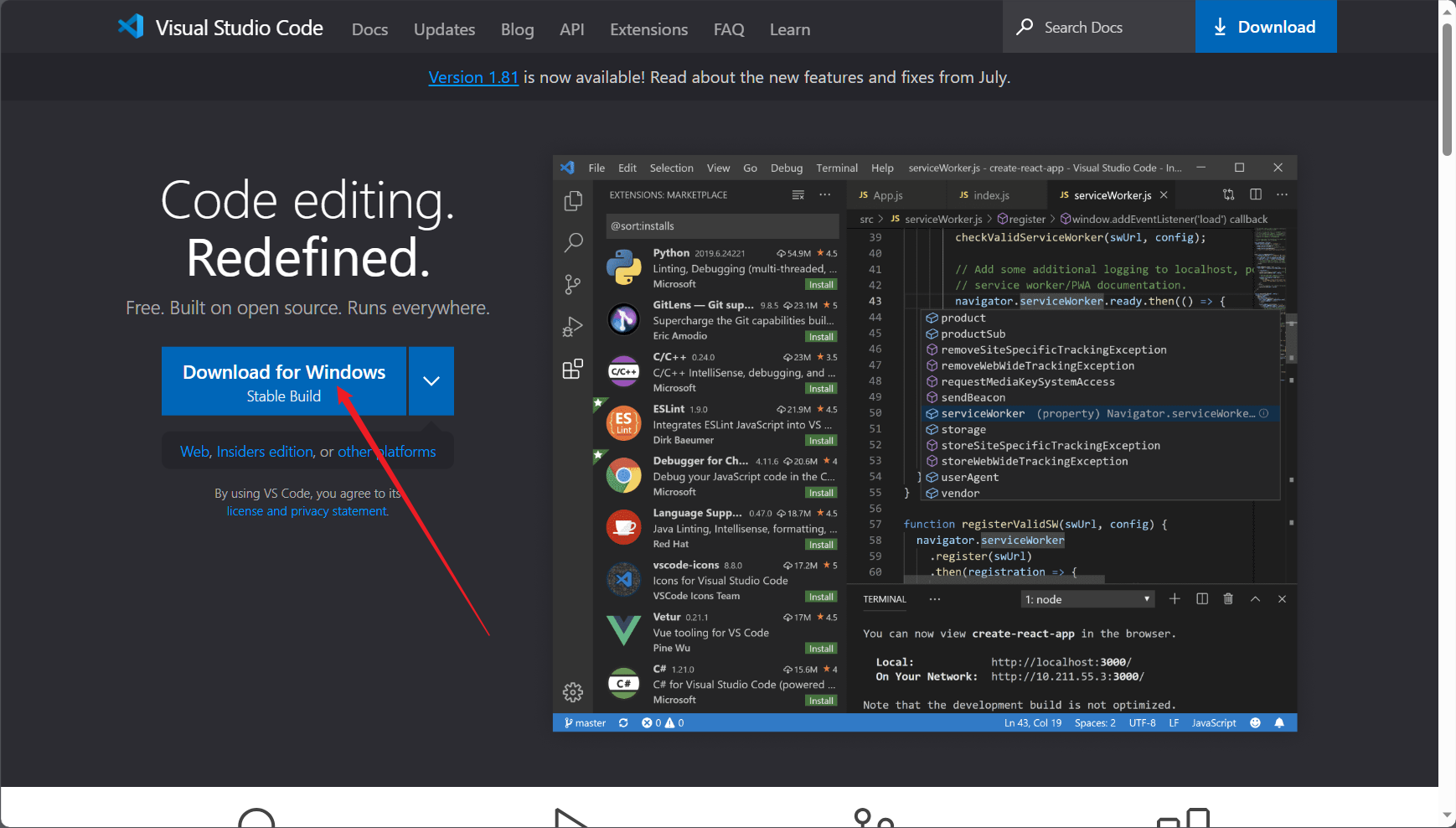Click the notifications bell in the status bar

click(x=1280, y=722)
